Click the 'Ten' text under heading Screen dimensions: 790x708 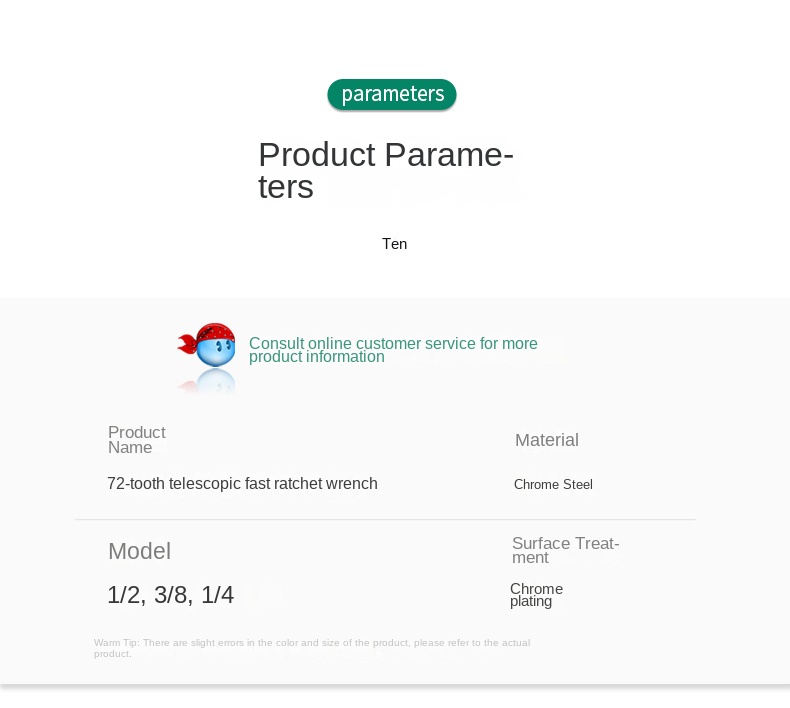[394, 244]
